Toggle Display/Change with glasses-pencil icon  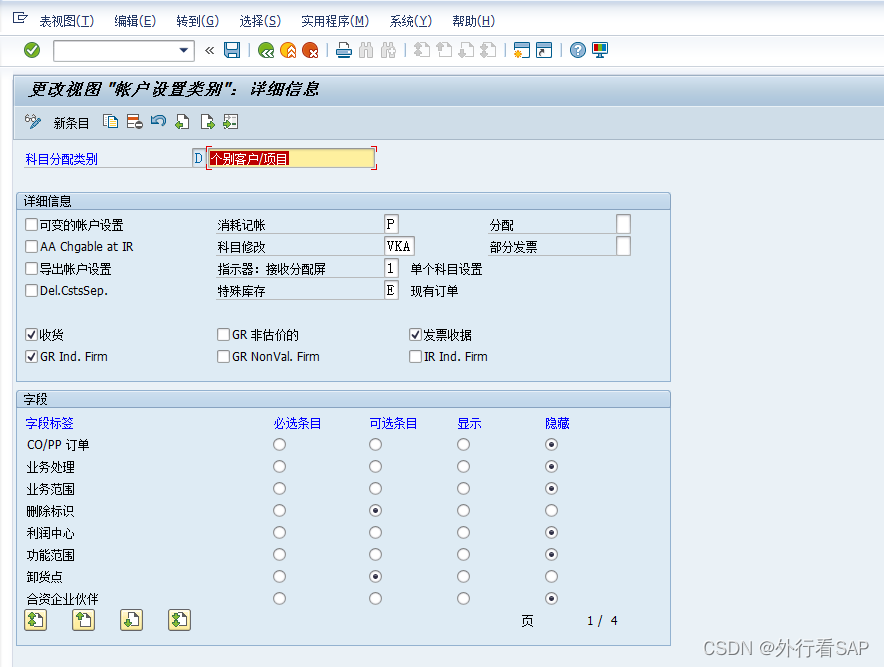(33, 122)
